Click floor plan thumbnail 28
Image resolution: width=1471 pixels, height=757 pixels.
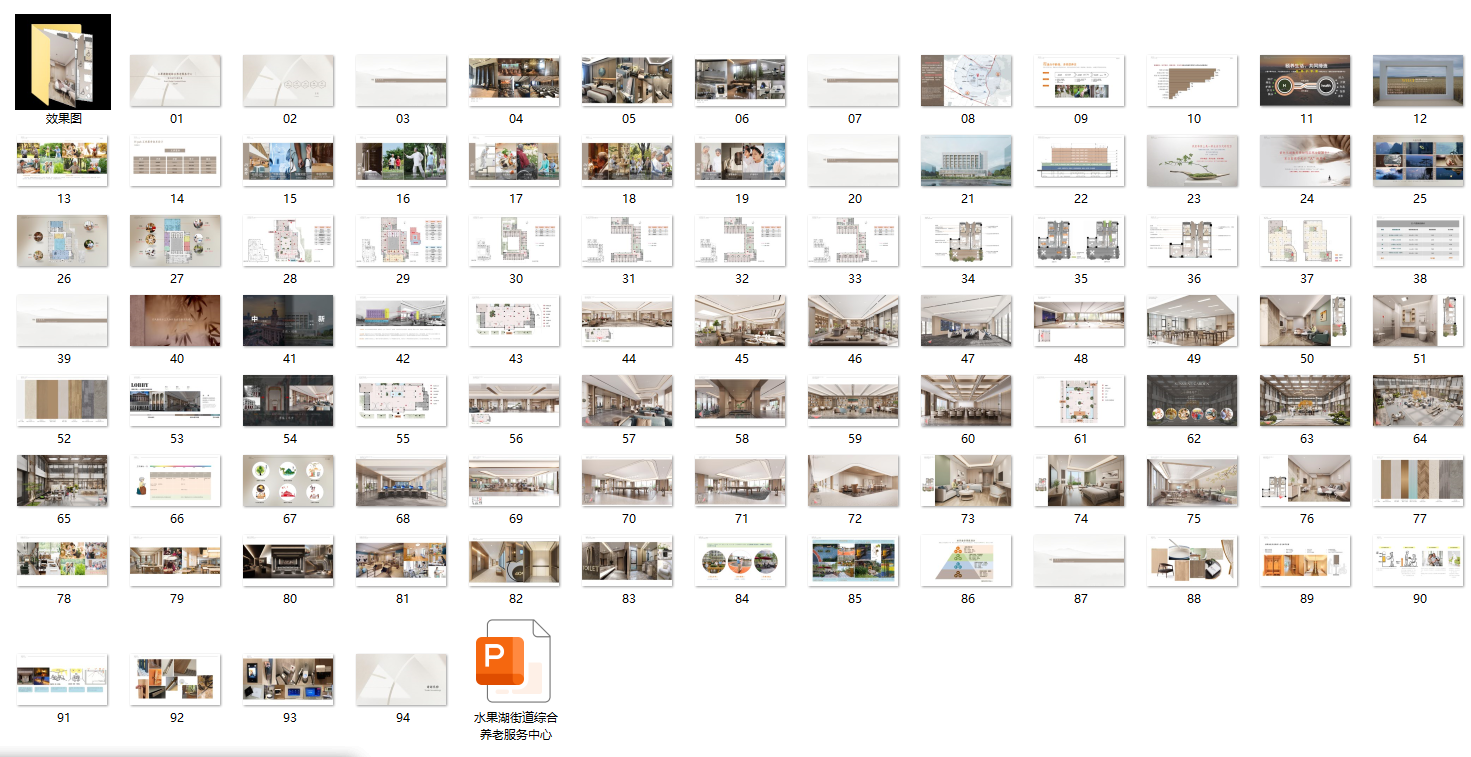click(x=289, y=241)
